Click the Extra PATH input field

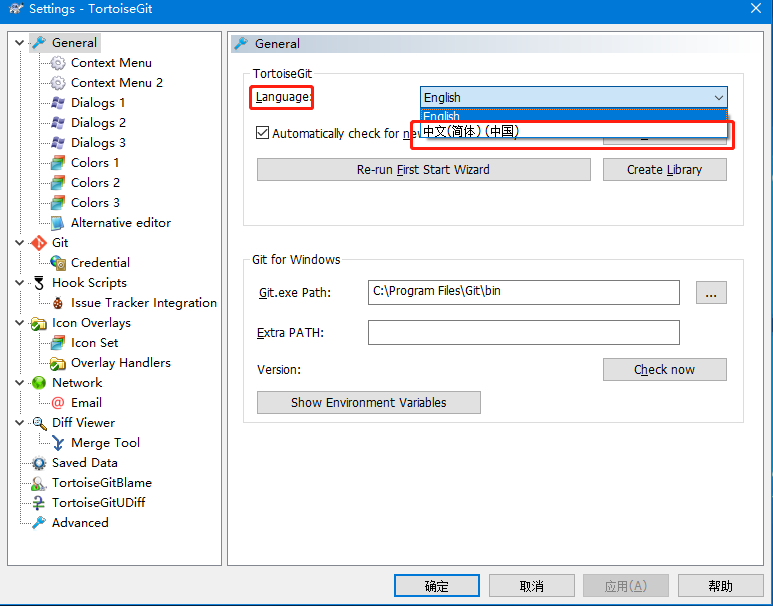point(524,332)
